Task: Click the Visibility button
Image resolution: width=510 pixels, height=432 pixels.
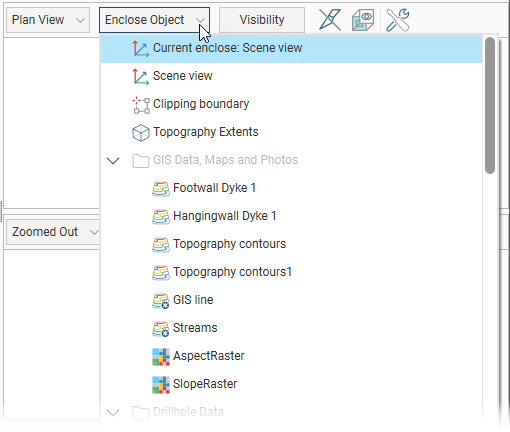Action: coord(262,20)
